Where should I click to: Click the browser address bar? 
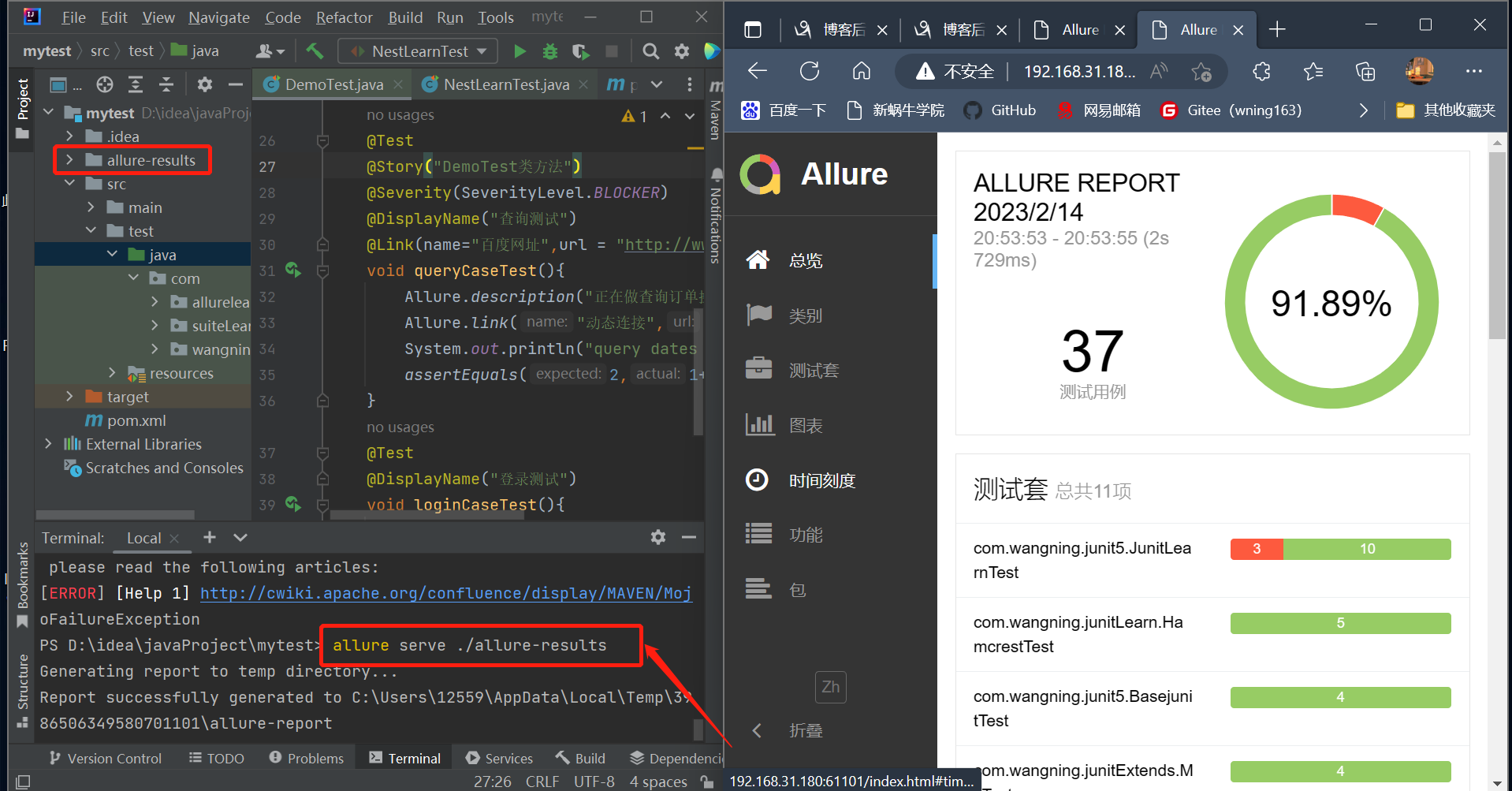pos(1063,72)
